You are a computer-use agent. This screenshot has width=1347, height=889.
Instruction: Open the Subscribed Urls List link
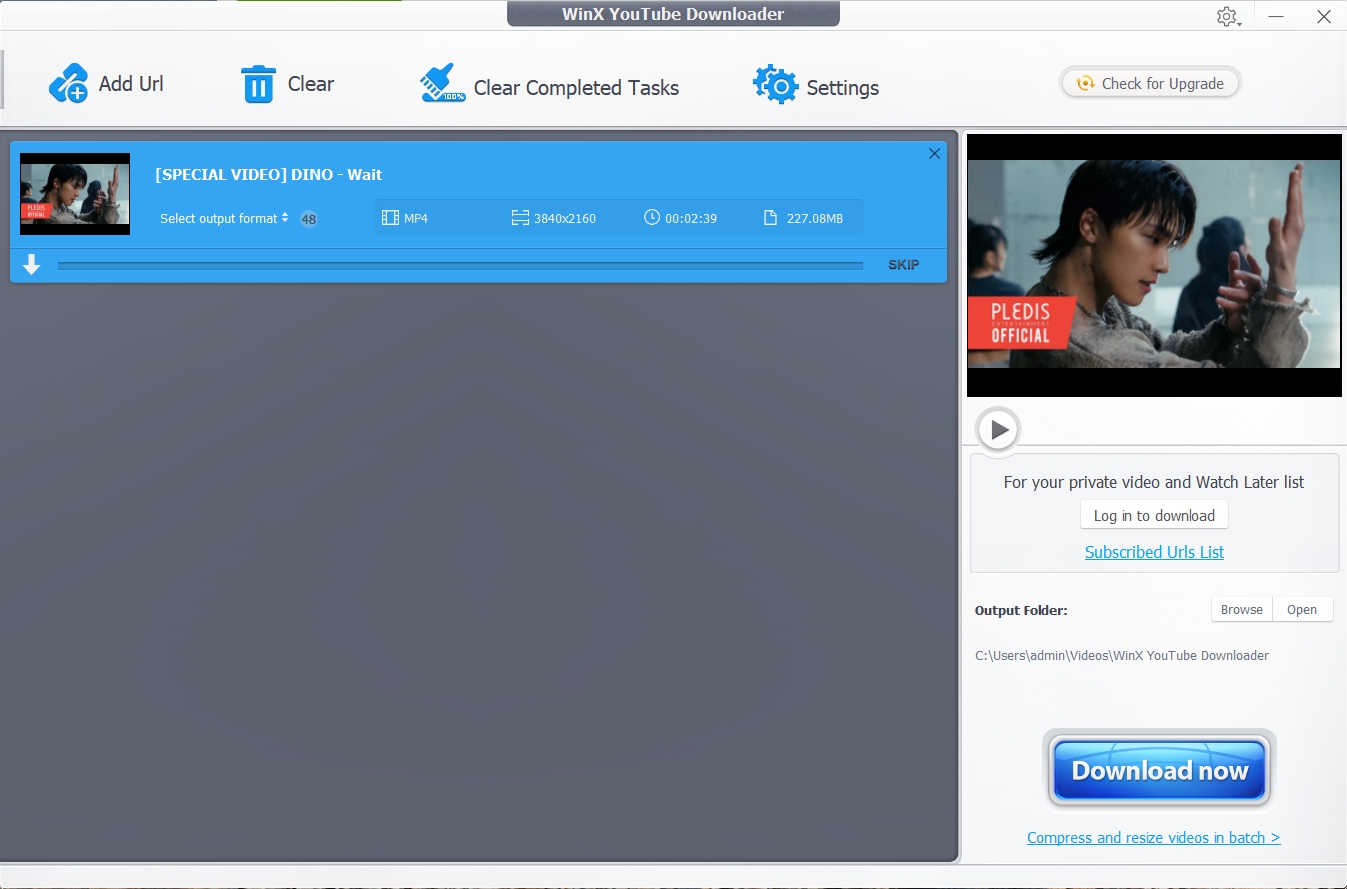click(1154, 552)
